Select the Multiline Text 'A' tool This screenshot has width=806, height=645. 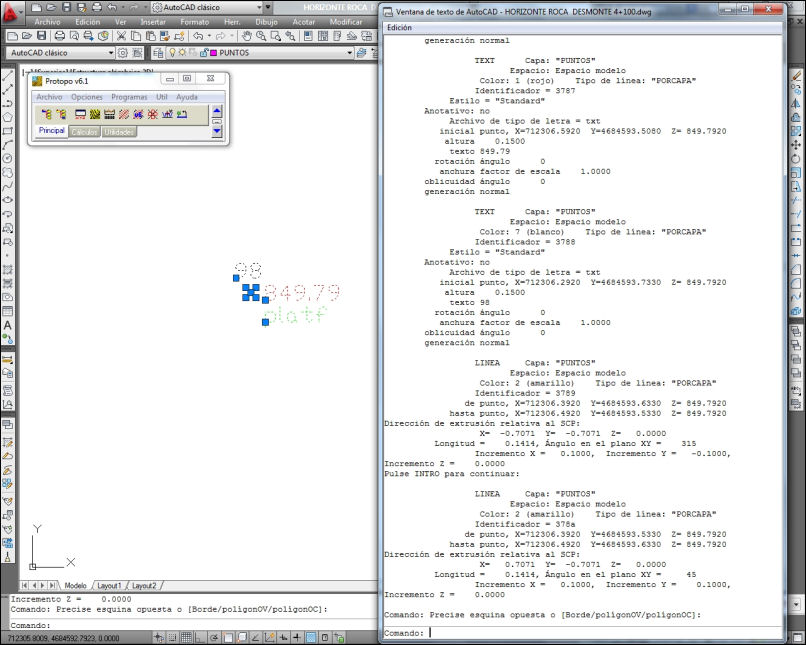[x=8, y=325]
